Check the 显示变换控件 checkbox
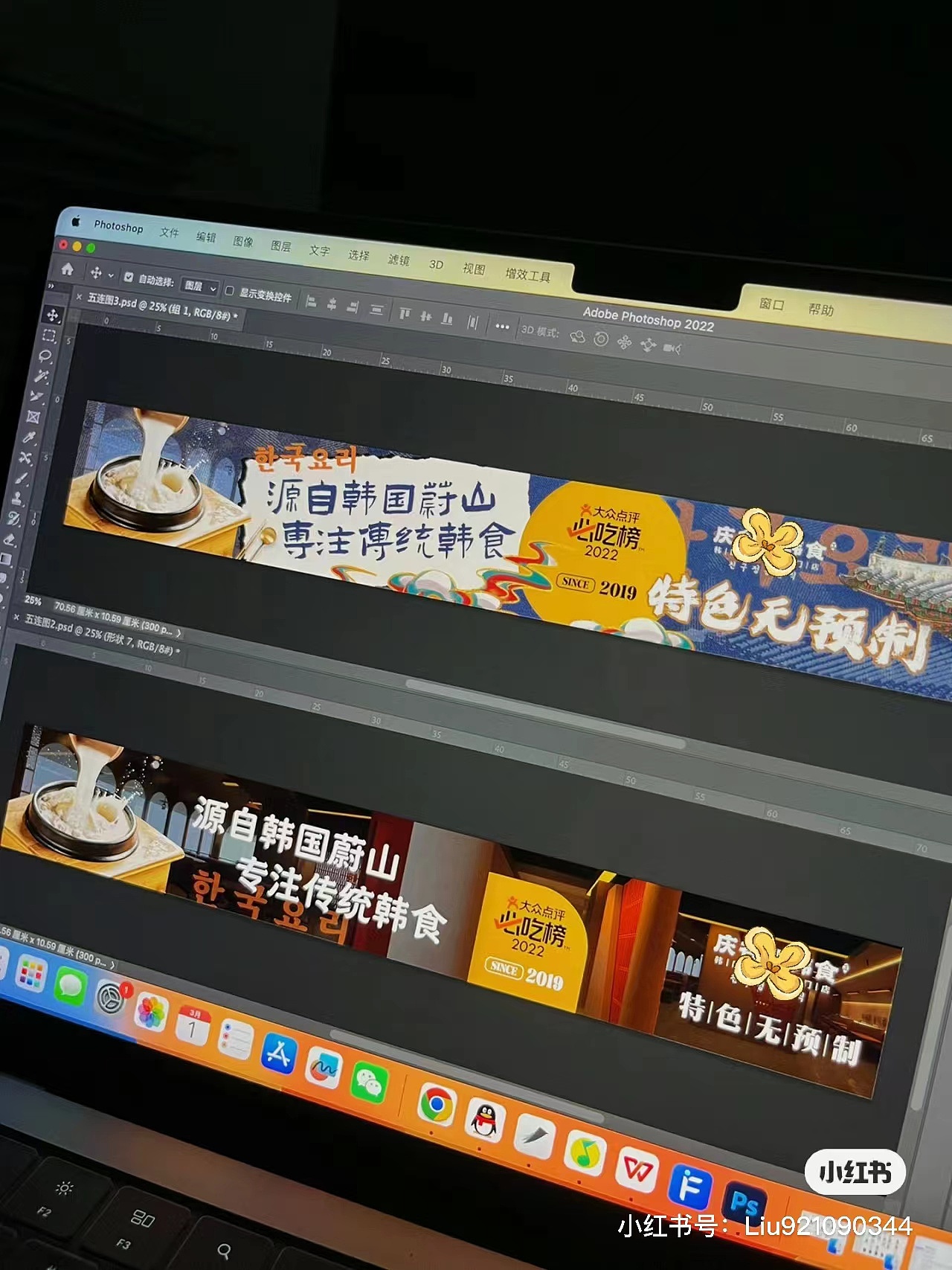 click(229, 290)
